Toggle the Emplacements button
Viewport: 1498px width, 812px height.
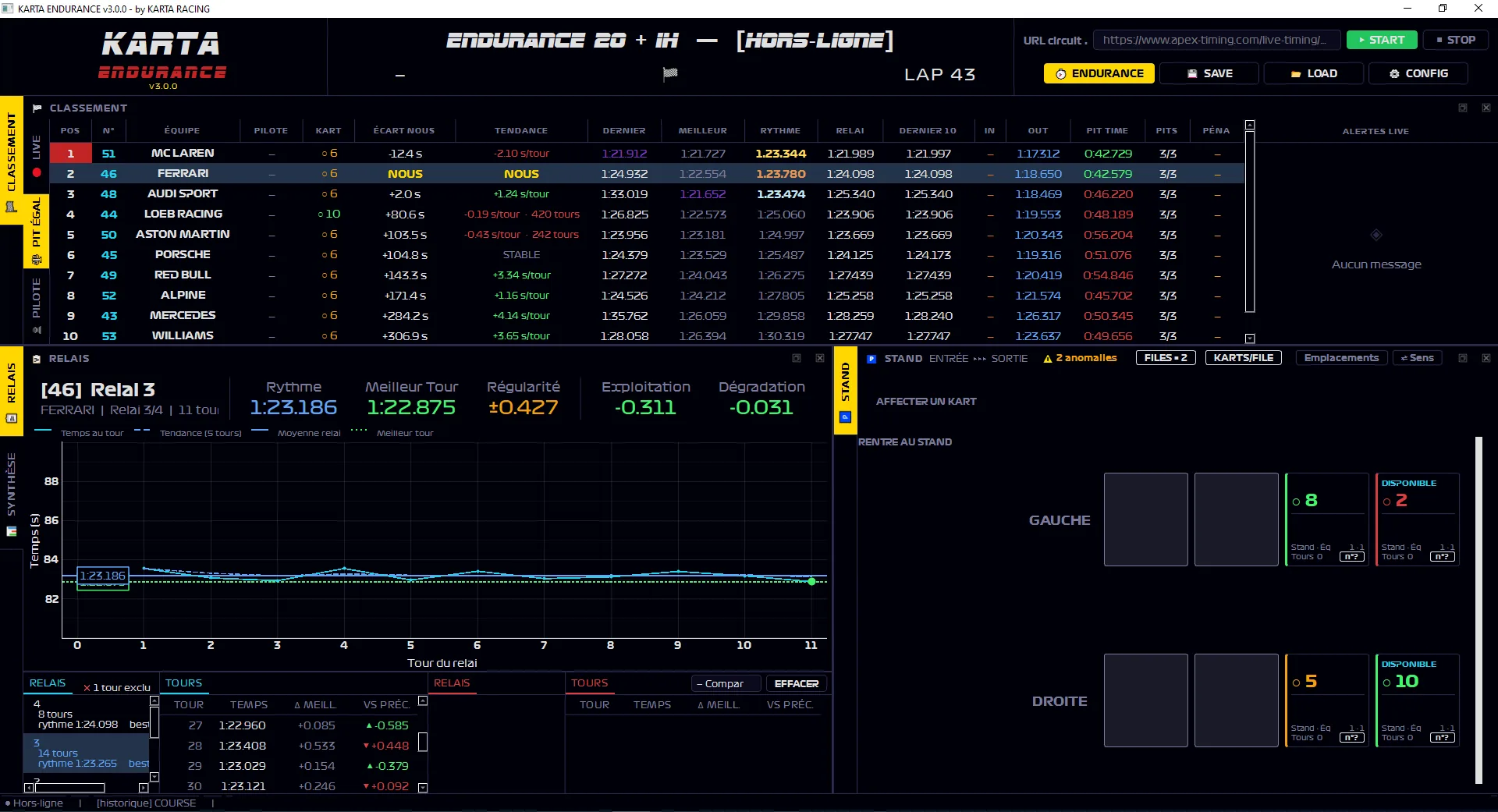tap(1342, 358)
